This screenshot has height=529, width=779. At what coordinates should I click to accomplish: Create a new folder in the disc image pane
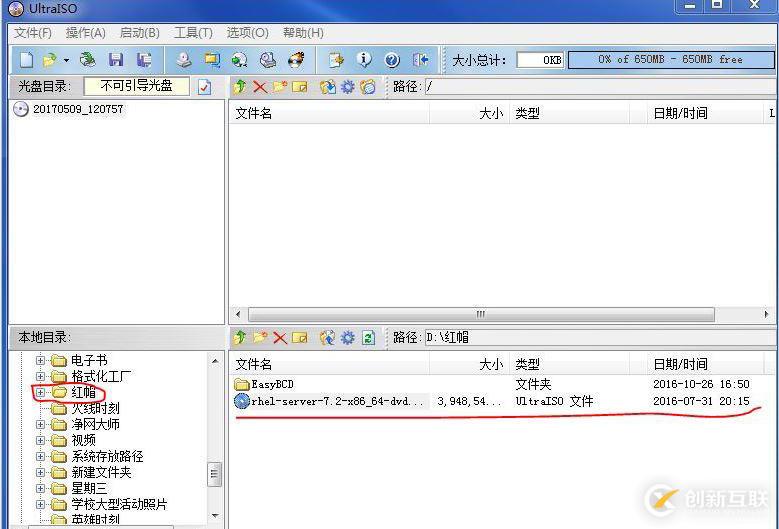280,87
